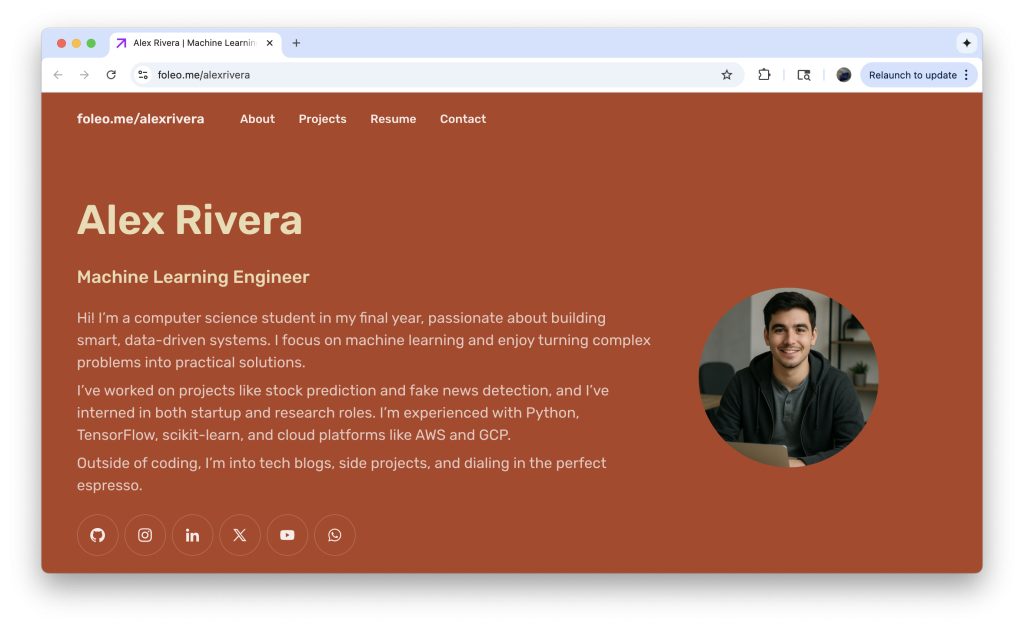The height and width of the screenshot is (628, 1024).
Task: Click the WhatsApp contact icon
Action: point(335,535)
